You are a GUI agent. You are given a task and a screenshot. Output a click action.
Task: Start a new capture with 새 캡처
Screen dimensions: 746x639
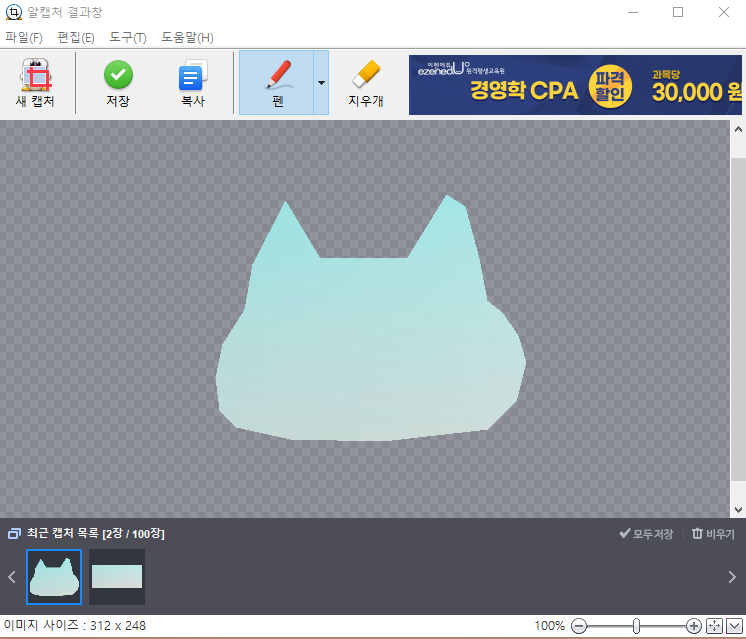pyautogui.click(x=35, y=83)
